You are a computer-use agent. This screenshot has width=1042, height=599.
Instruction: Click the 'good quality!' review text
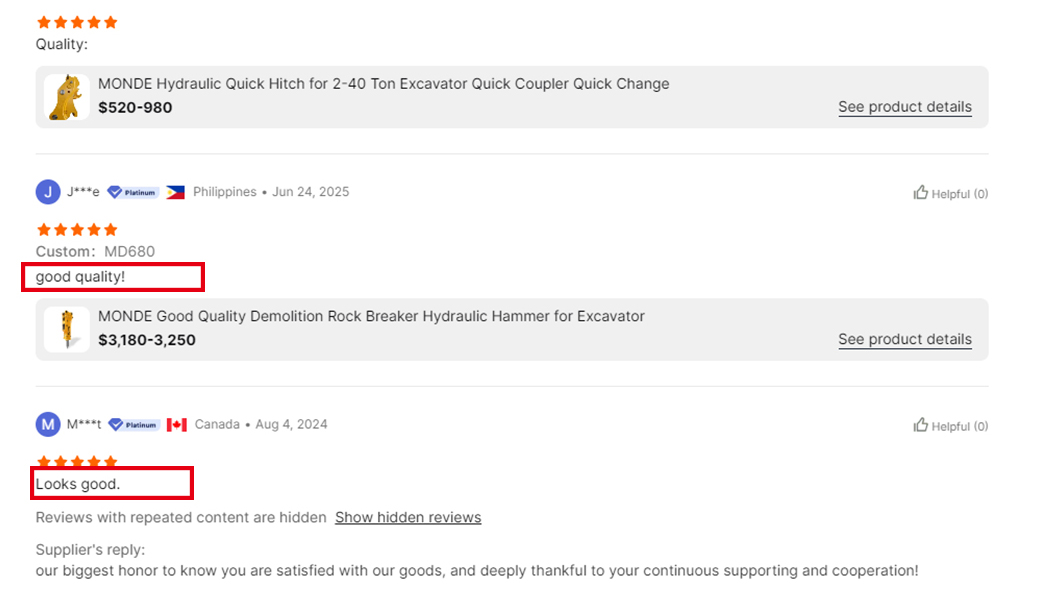(80, 277)
